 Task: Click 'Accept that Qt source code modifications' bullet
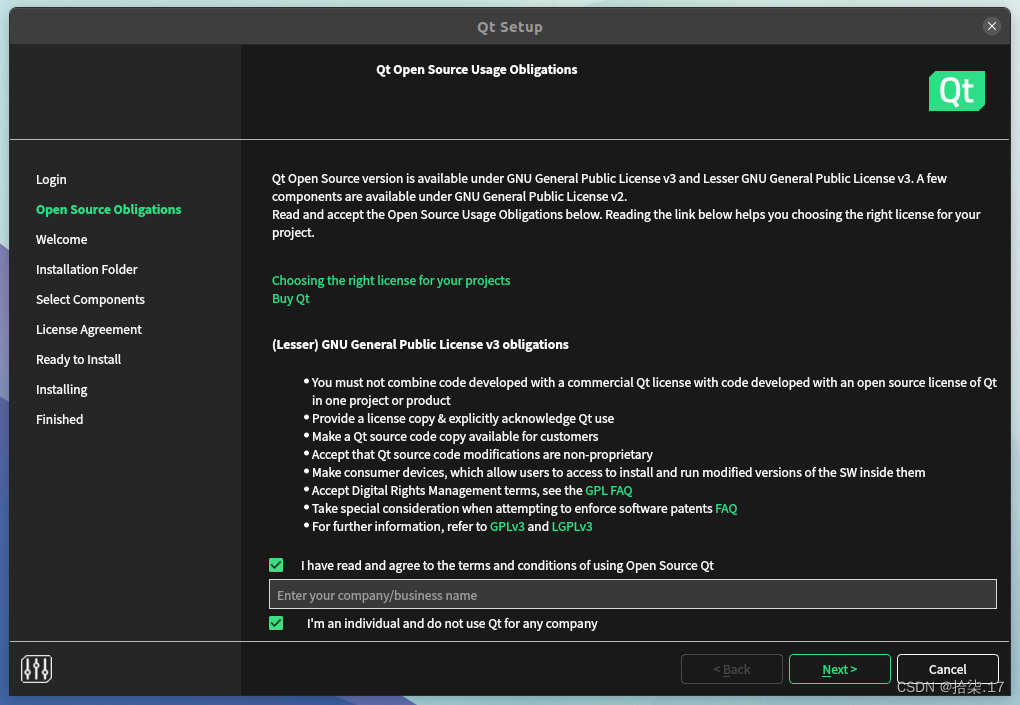click(482, 455)
